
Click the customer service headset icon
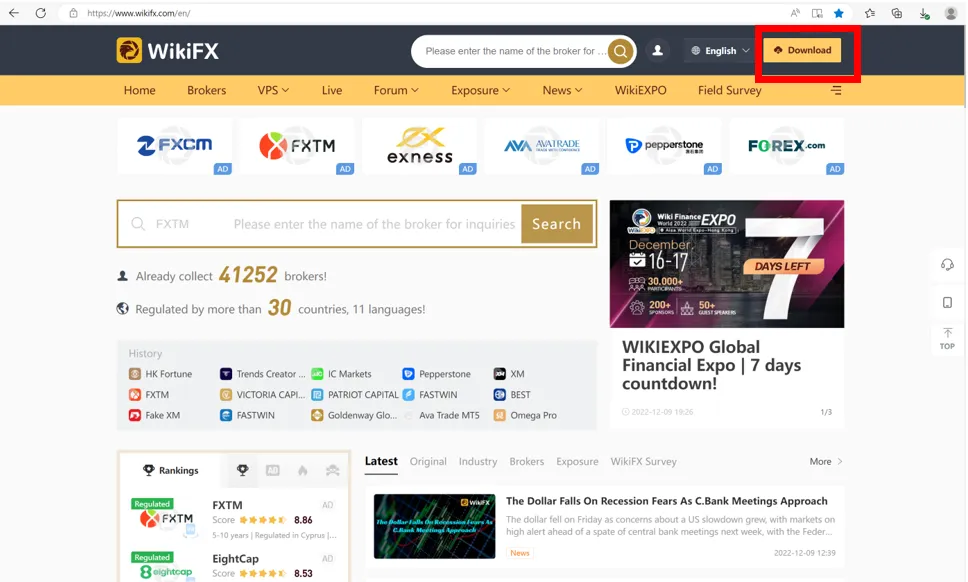click(947, 265)
